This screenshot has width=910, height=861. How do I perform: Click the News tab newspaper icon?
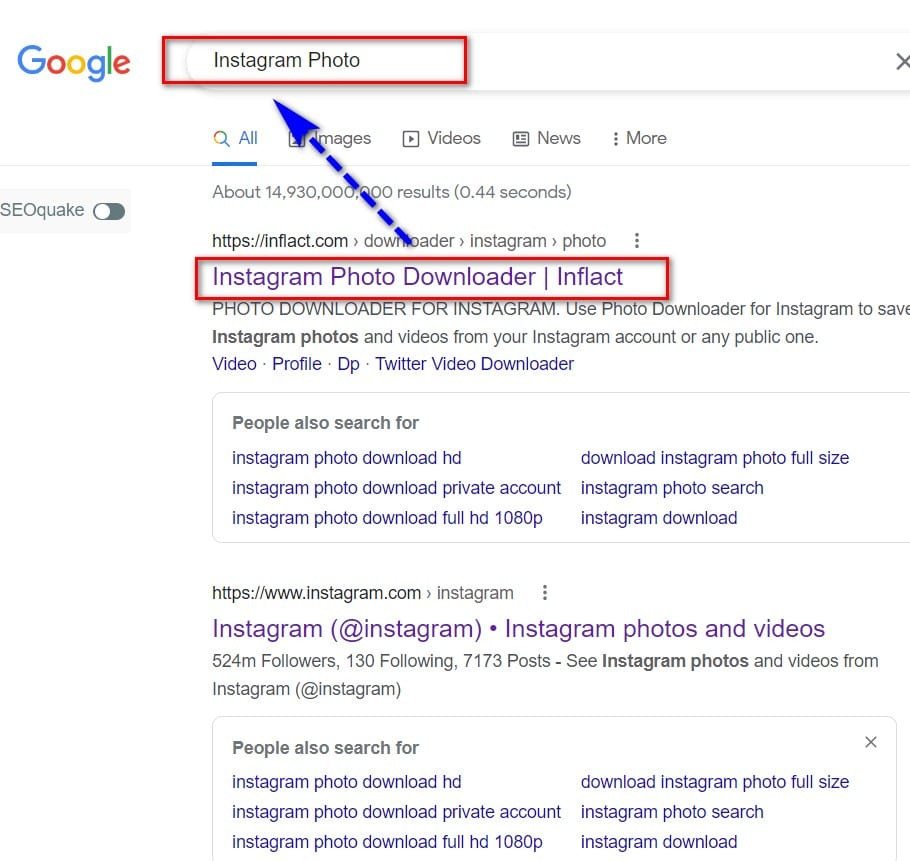[x=521, y=139]
